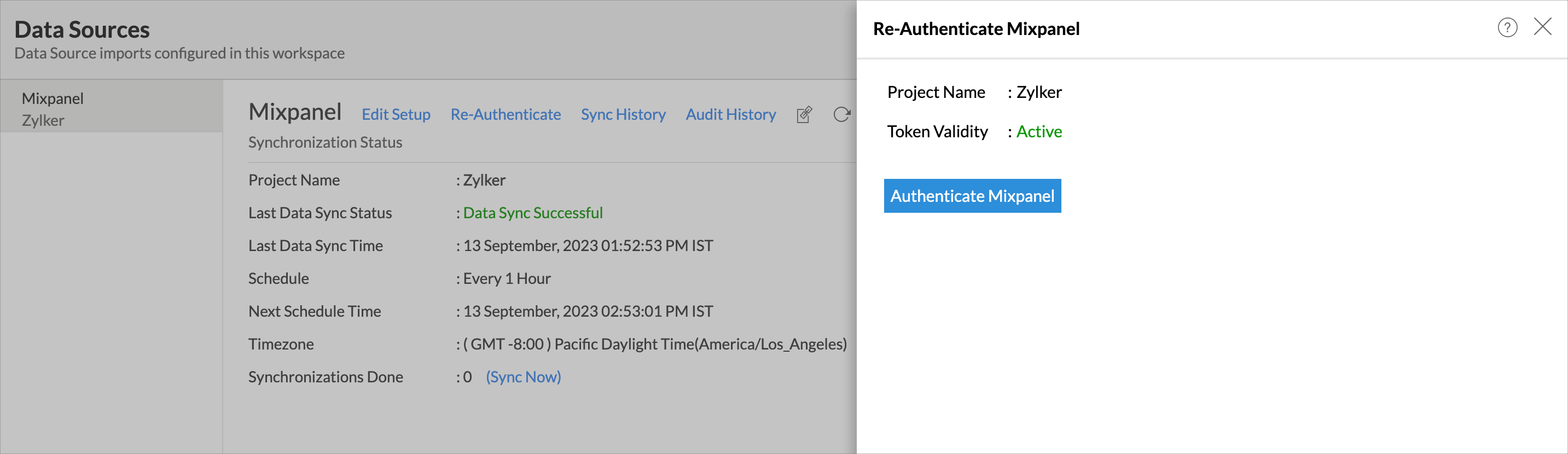Click the Zylker value in Re-Authenticate panel
The width and height of the screenshot is (1568, 454).
pos(1038,92)
